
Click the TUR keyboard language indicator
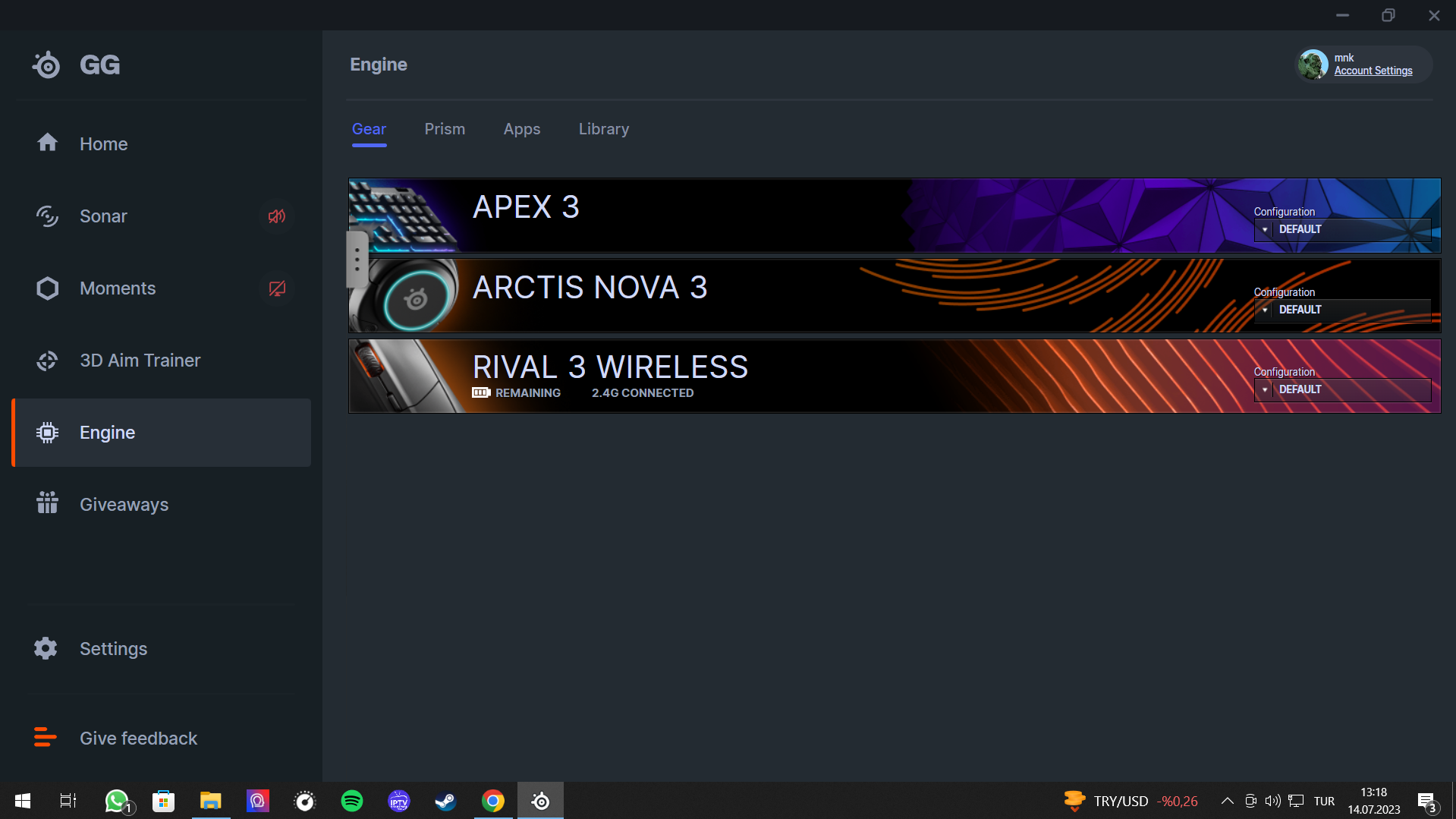tap(1325, 801)
